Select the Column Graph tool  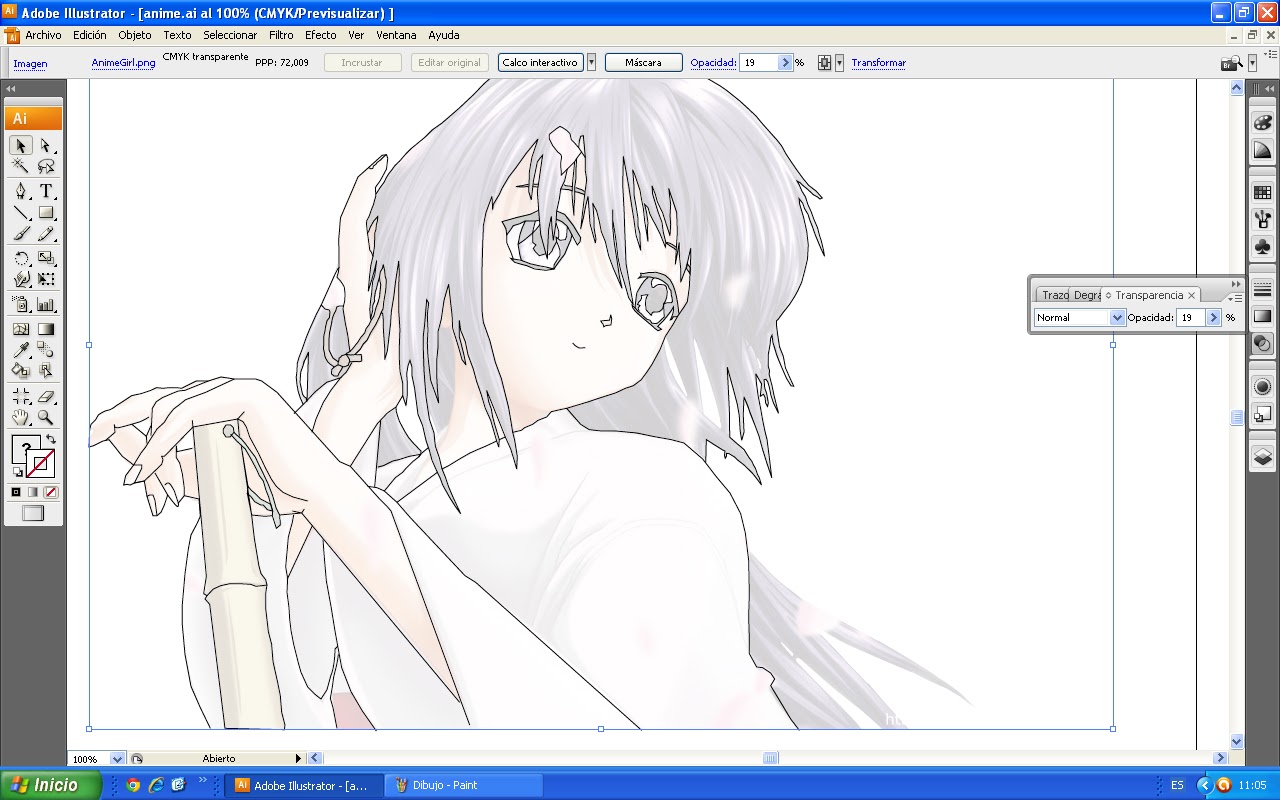pyautogui.click(x=46, y=304)
